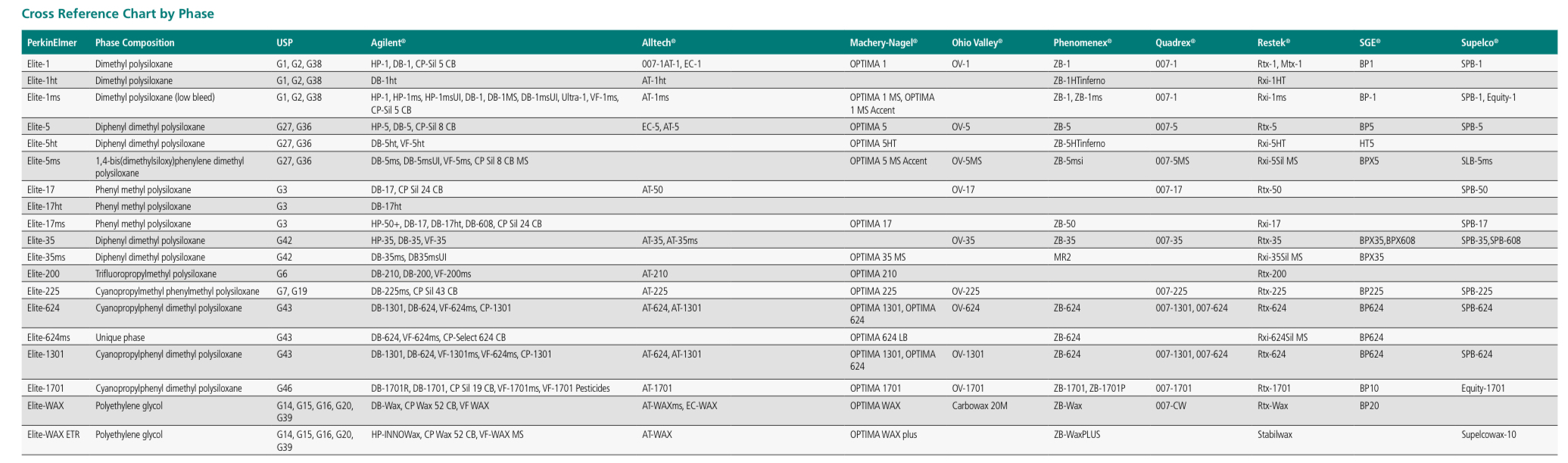
Task: Select the 'SPB-50' Supelco cell
Action: [1474, 190]
